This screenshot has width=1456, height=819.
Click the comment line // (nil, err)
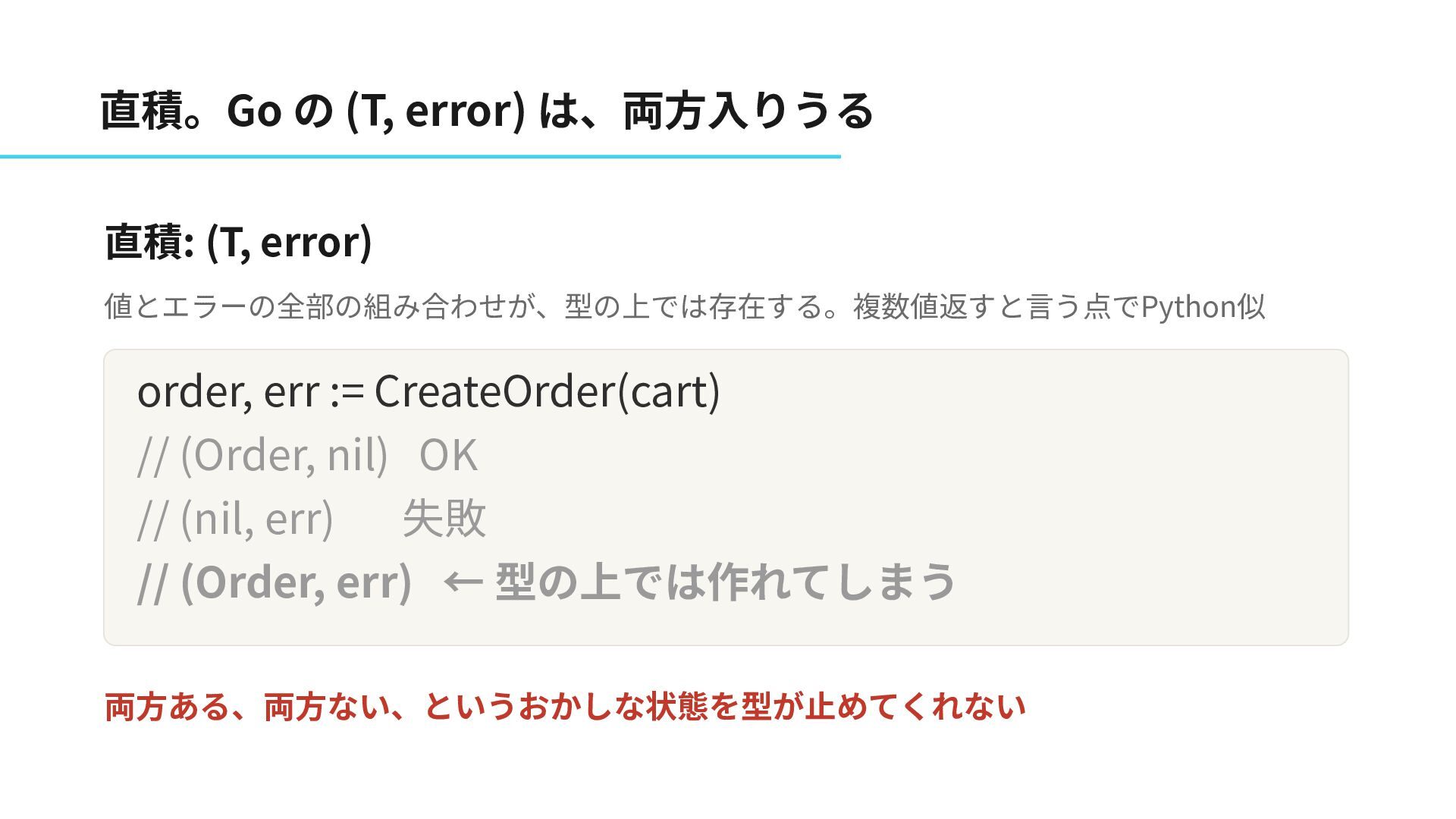pos(235,519)
